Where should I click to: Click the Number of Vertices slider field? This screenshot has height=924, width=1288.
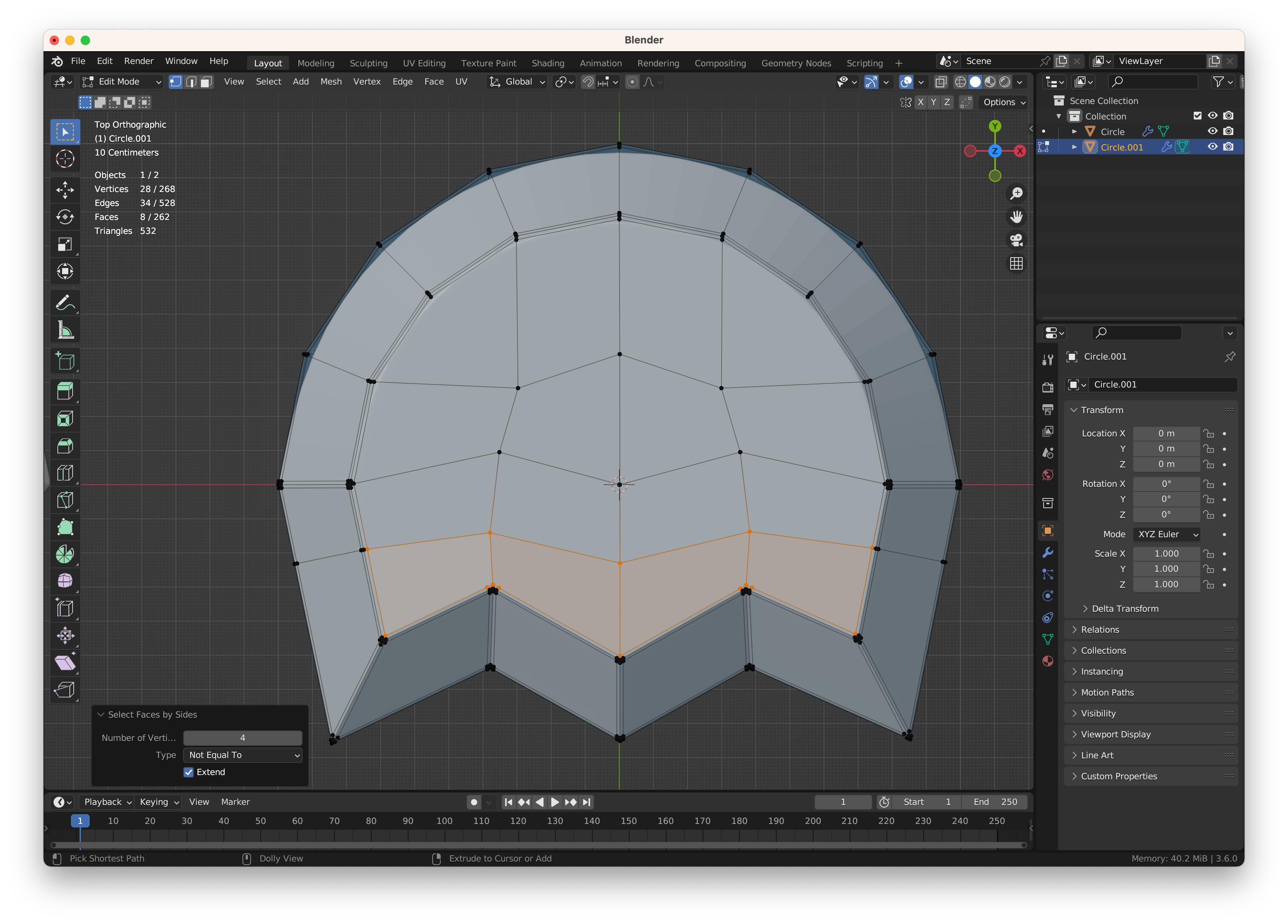[242, 738]
